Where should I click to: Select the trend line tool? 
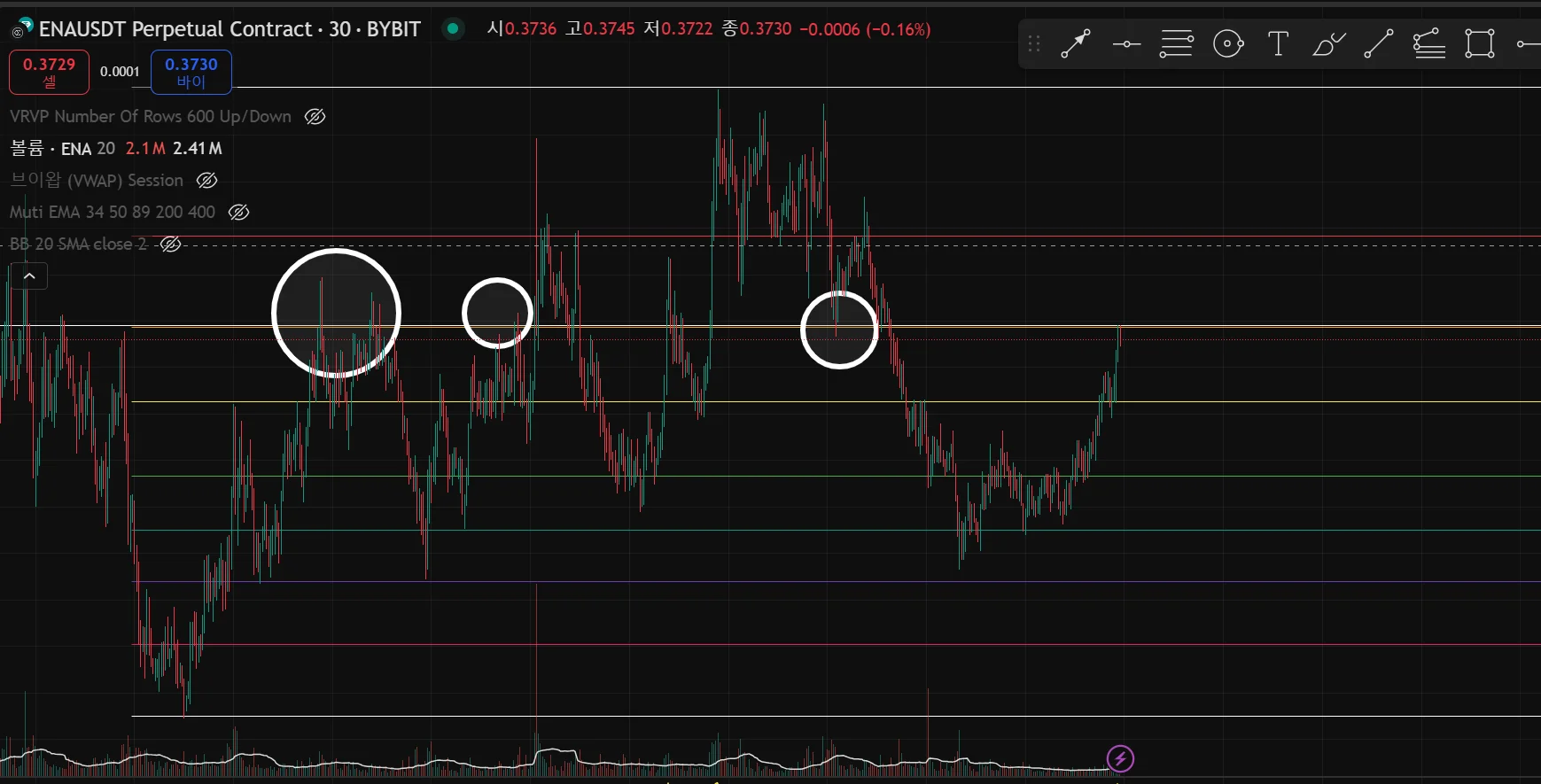[x=1378, y=43]
